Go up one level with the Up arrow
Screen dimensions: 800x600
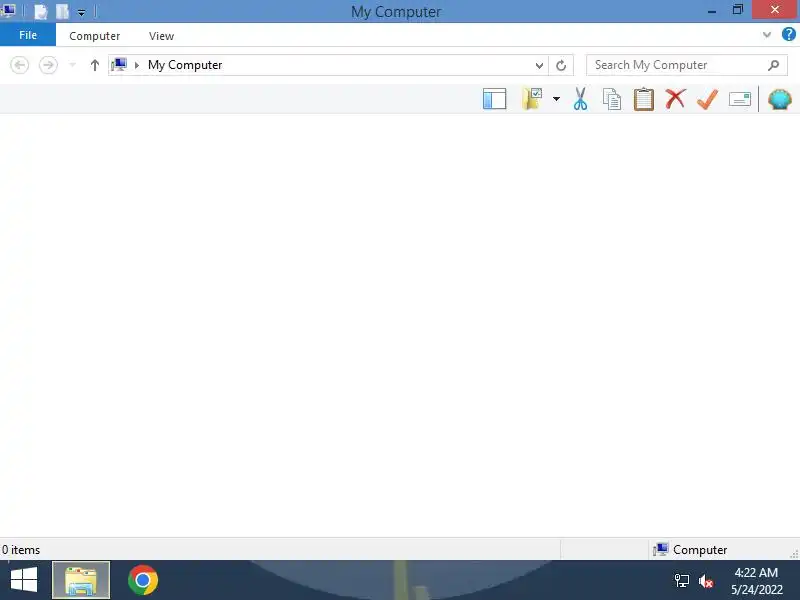(x=94, y=65)
